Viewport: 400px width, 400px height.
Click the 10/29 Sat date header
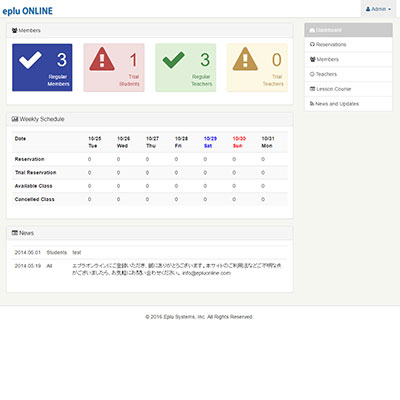210,142
